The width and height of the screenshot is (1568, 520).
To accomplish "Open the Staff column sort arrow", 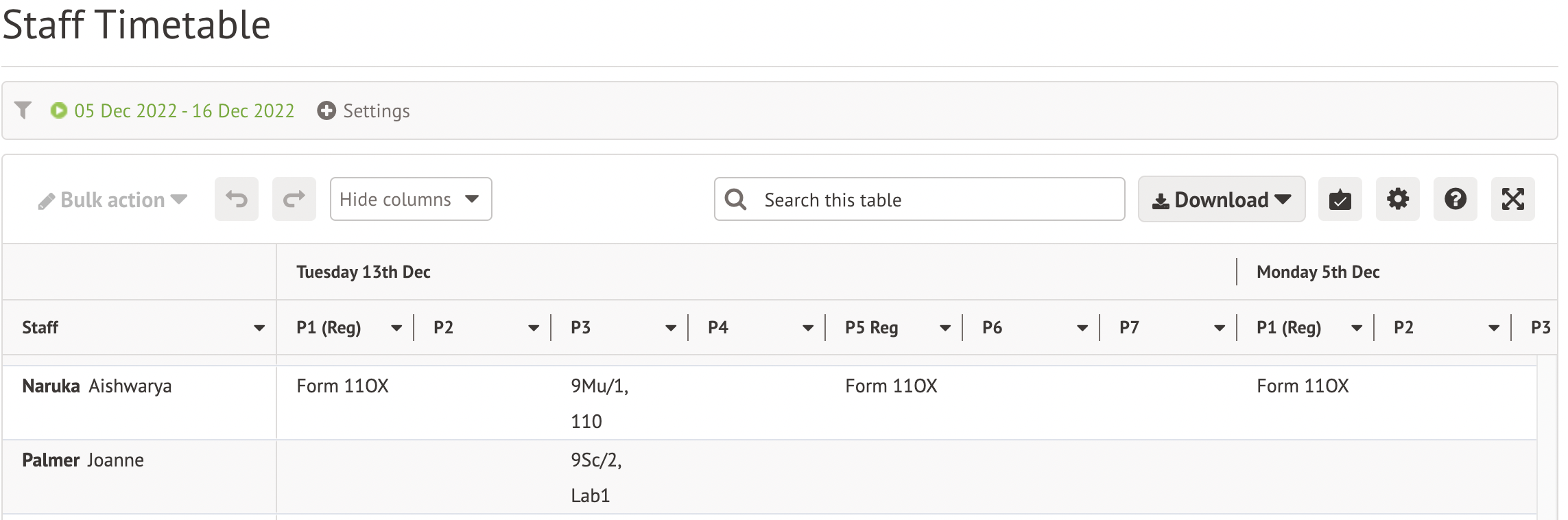I will tap(259, 328).
